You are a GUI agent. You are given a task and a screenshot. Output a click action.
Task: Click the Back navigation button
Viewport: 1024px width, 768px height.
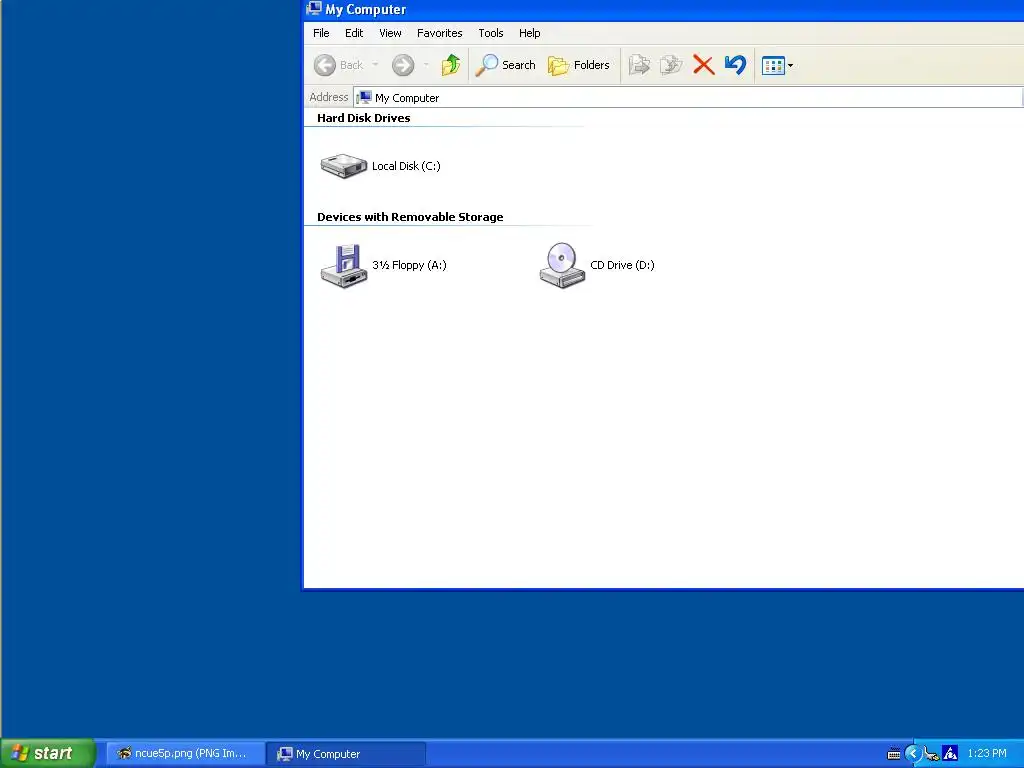coord(338,65)
